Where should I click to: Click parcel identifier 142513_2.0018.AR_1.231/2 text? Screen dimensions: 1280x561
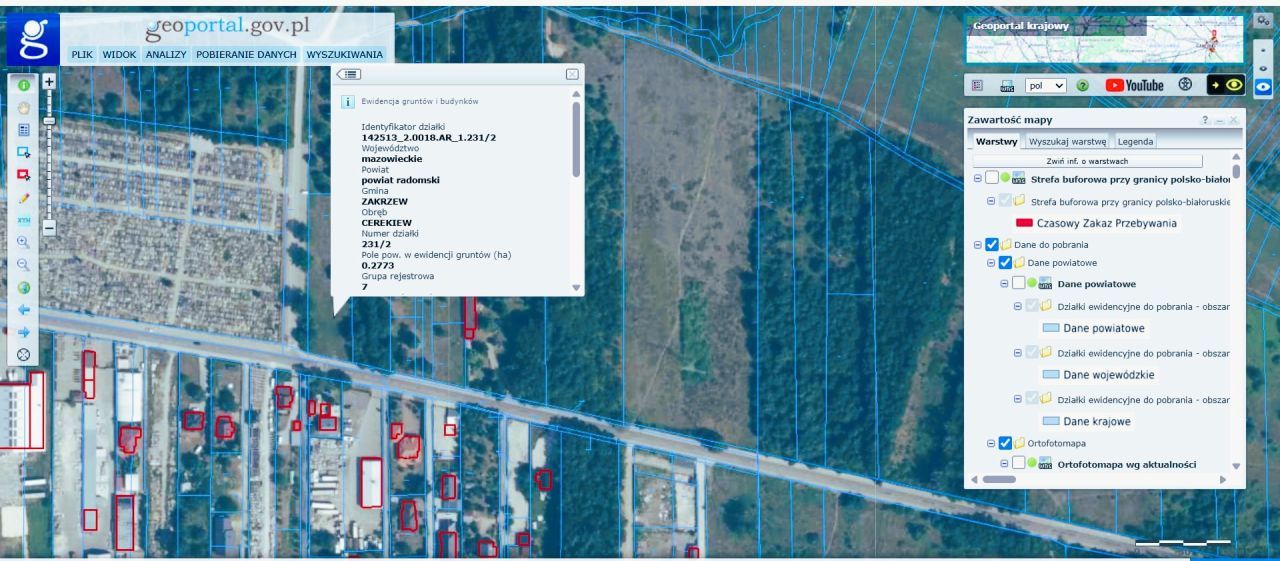point(431,137)
